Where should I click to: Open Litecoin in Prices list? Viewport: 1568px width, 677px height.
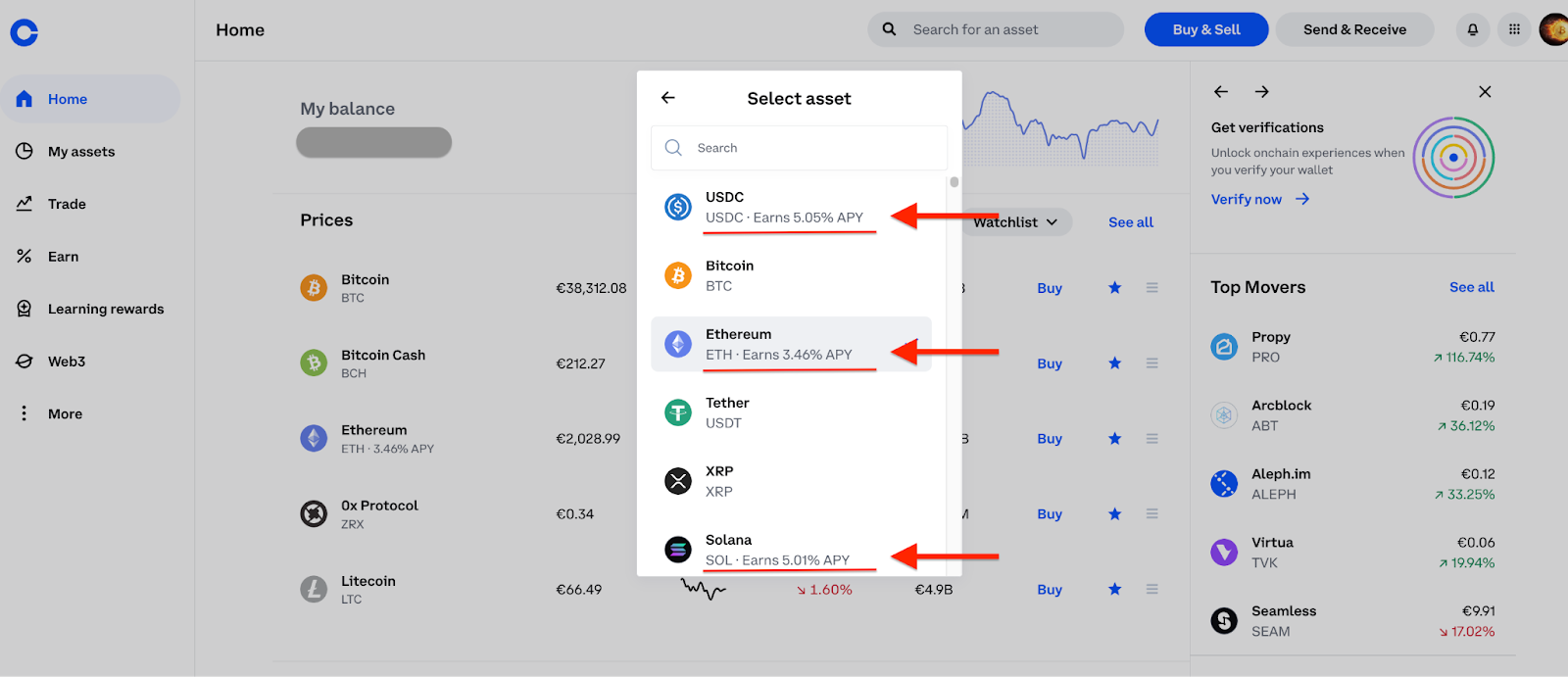[348, 590]
